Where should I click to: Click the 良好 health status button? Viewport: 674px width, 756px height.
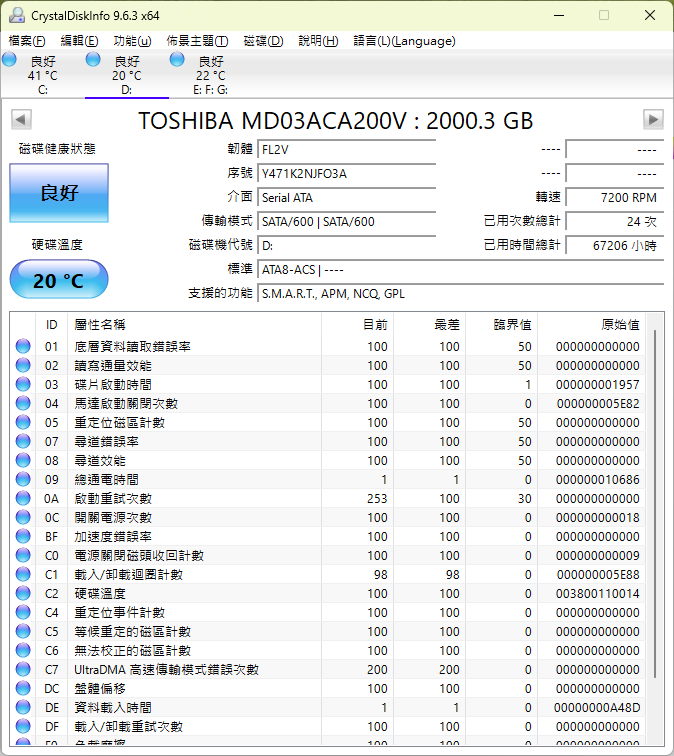(59, 193)
